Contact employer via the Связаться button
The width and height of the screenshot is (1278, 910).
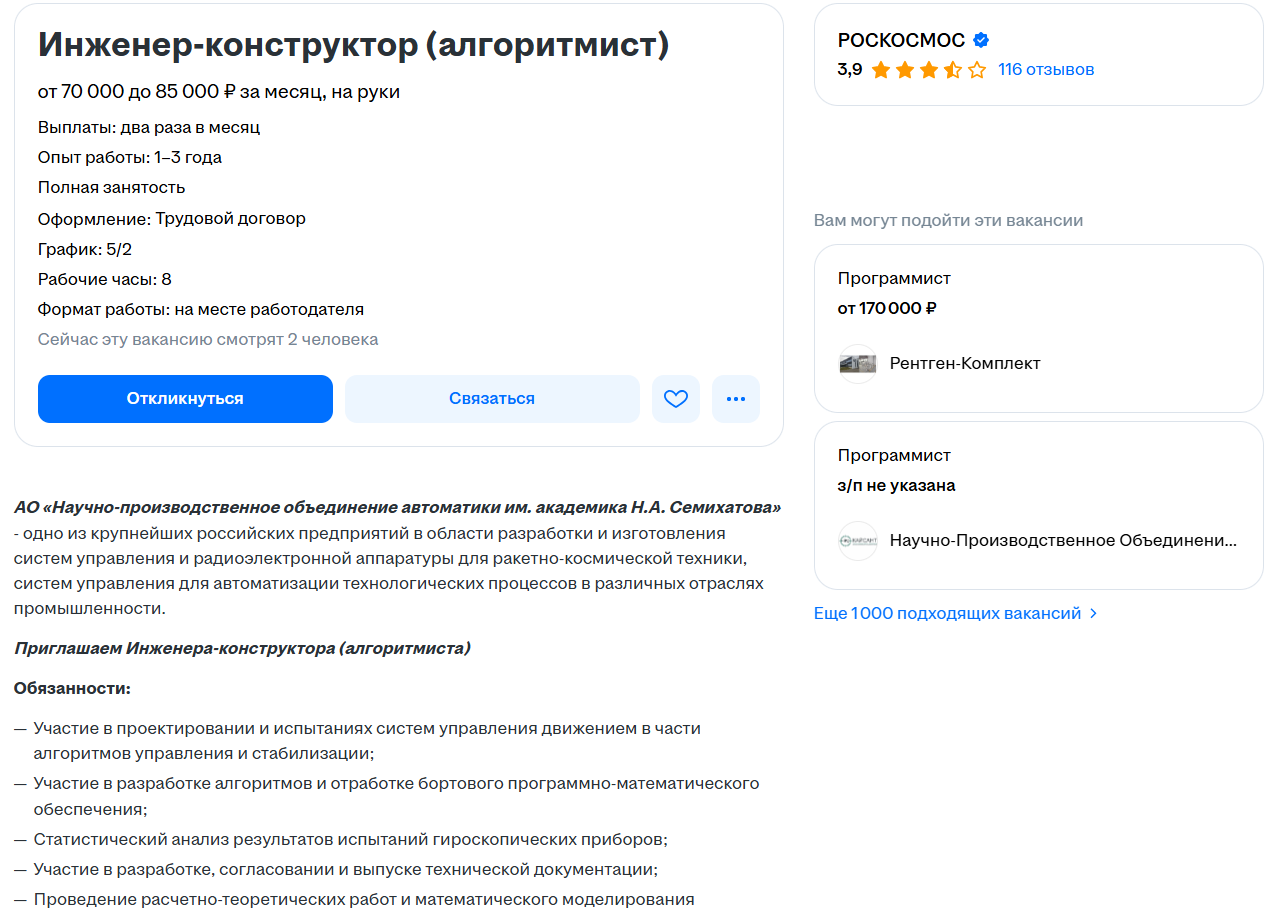click(x=492, y=399)
